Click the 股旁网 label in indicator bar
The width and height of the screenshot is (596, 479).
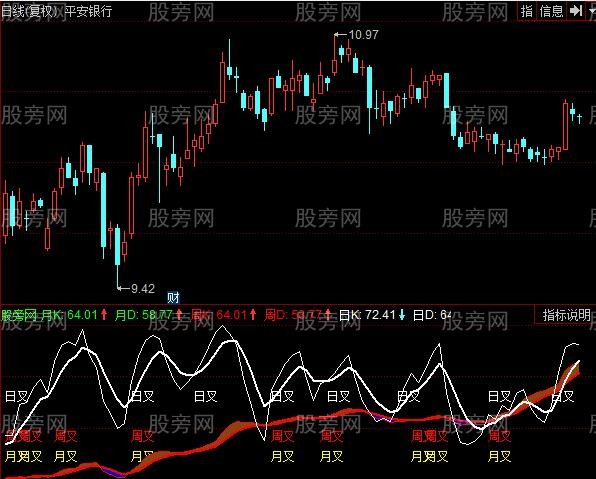[19, 315]
